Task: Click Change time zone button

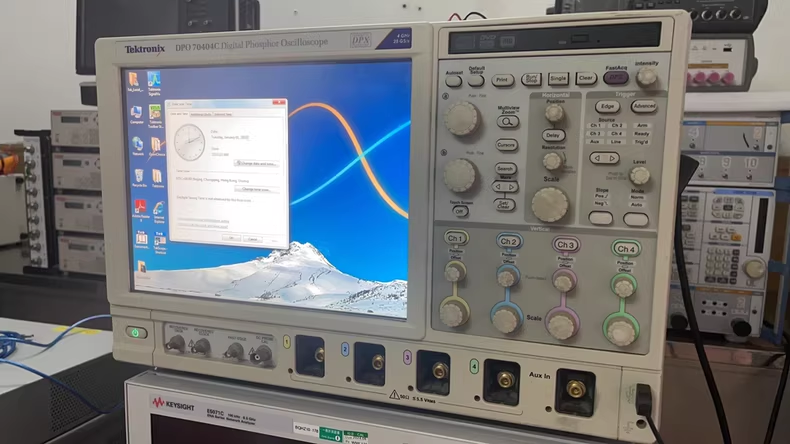Action: [256, 189]
